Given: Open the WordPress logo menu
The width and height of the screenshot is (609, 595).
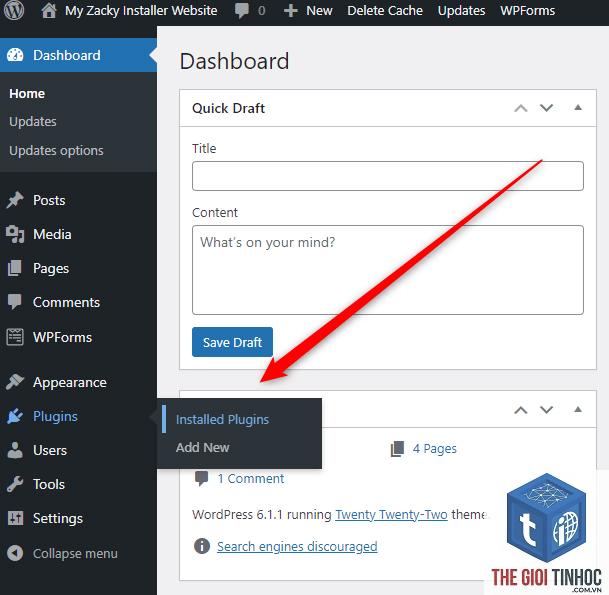Looking at the screenshot, I should point(14,10).
